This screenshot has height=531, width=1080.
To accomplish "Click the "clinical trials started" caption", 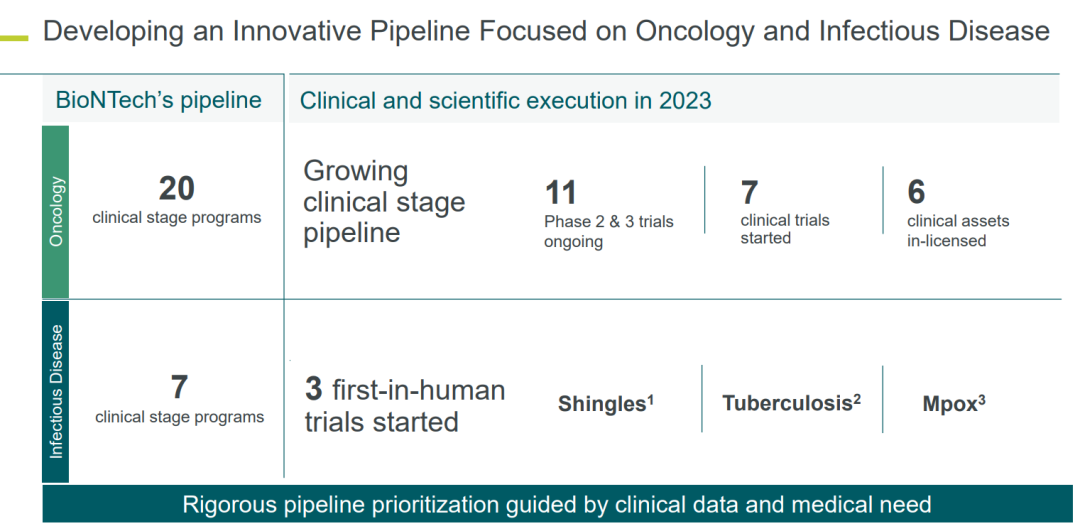I will pos(784,229).
